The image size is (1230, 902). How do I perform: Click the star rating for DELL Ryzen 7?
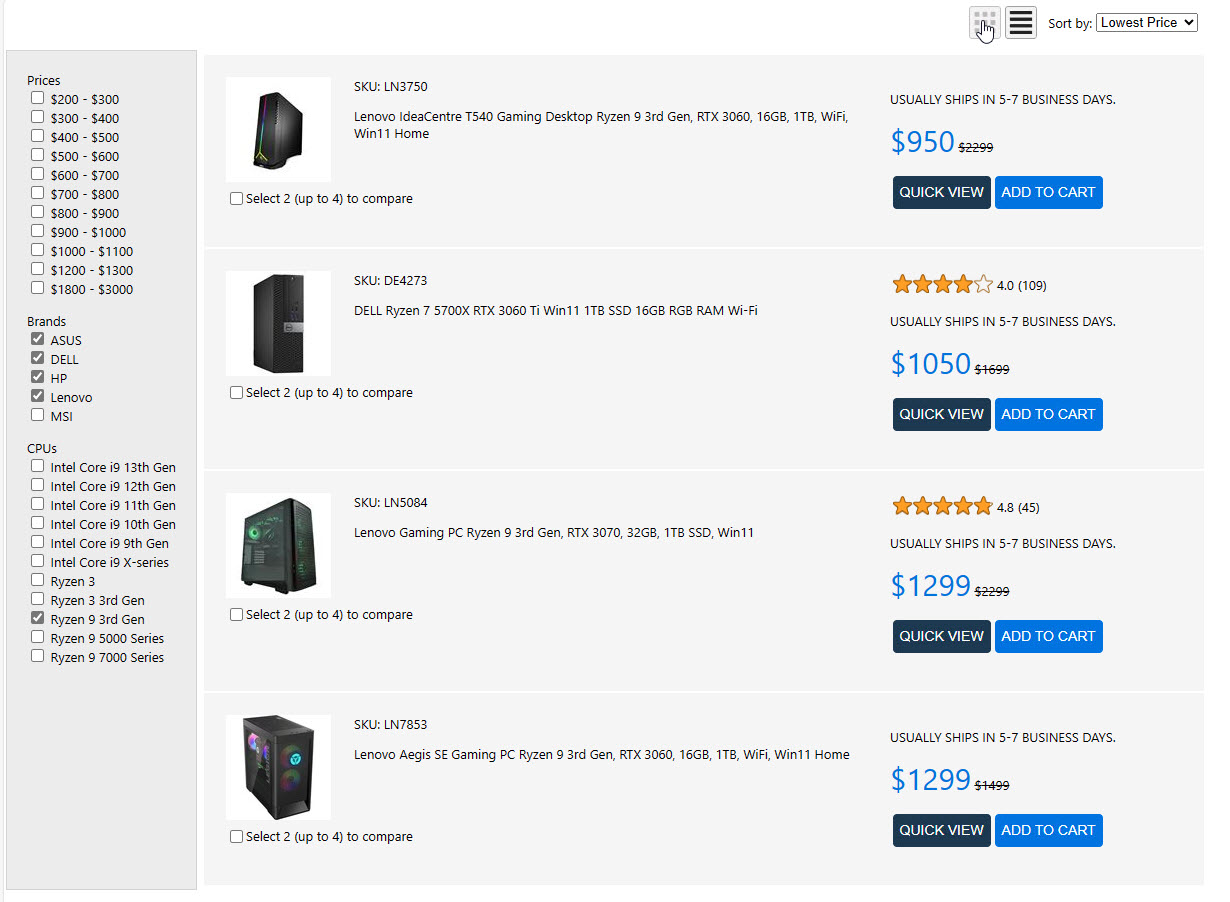[942, 285]
